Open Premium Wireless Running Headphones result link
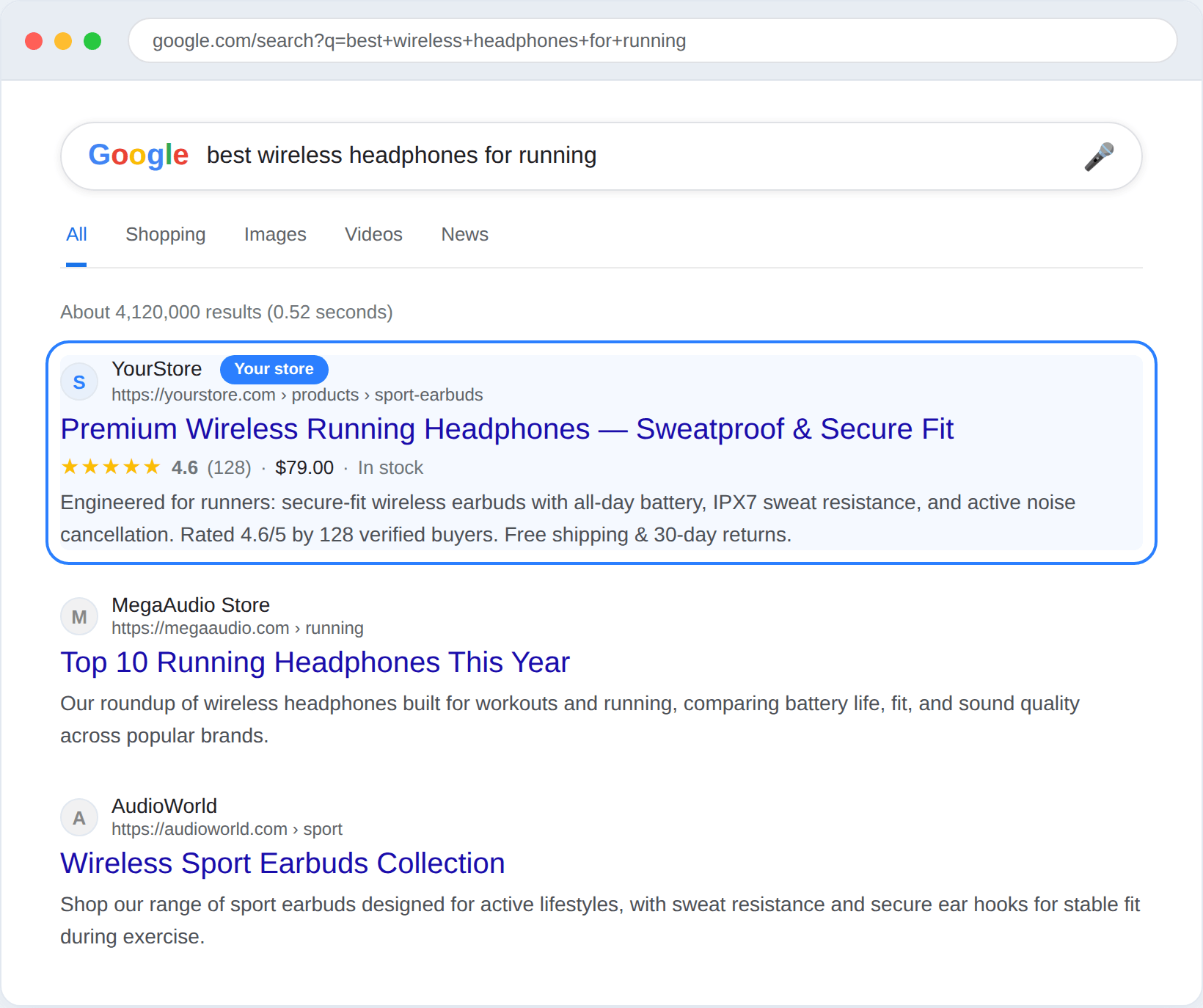The width and height of the screenshot is (1203, 1008). click(x=507, y=429)
